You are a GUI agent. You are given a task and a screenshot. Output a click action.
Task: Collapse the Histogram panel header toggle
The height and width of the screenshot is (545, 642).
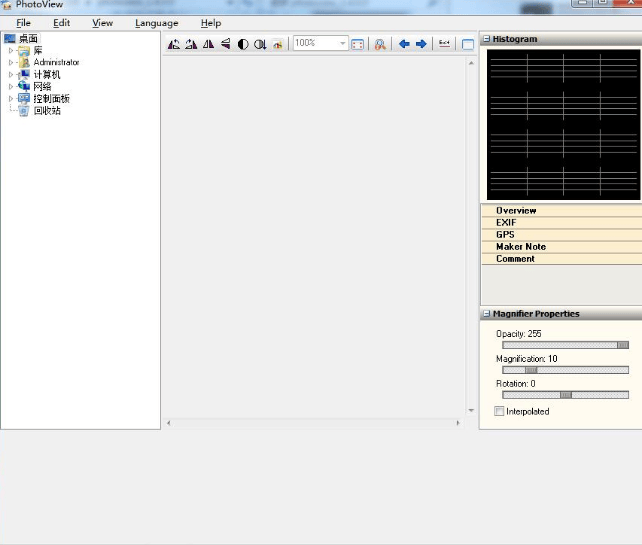tap(487, 39)
